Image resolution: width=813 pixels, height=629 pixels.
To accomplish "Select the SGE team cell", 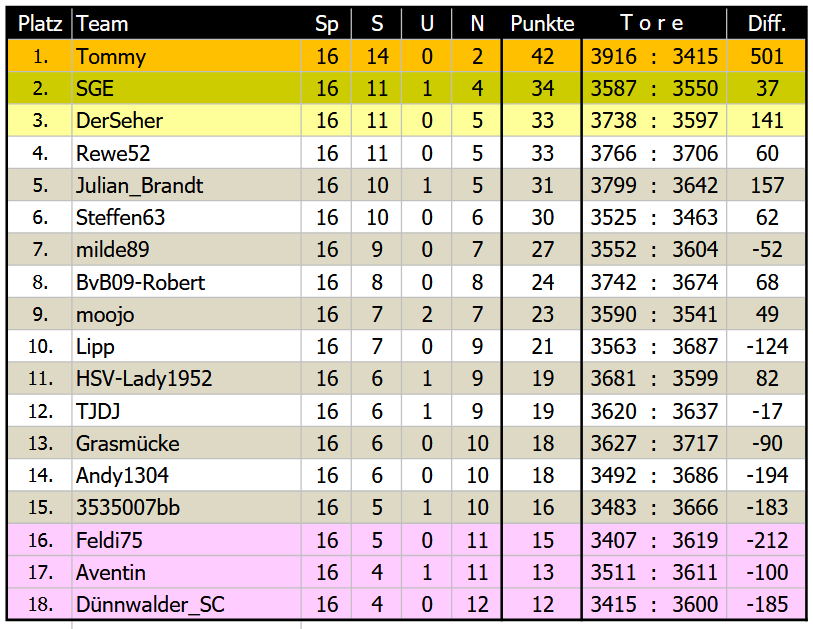I will [95, 89].
